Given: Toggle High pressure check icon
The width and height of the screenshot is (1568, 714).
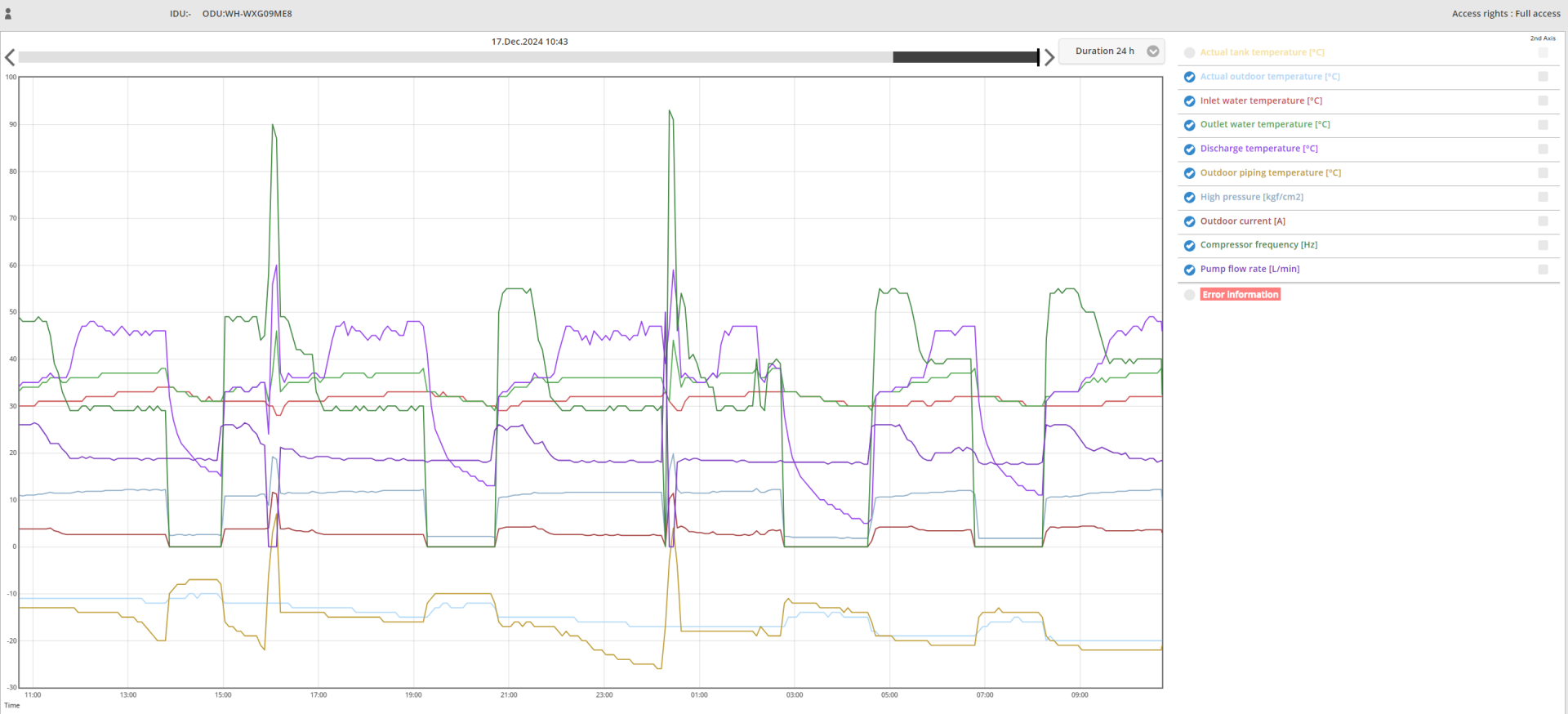Looking at the screenshot, I should click(x=1189, y=197).
